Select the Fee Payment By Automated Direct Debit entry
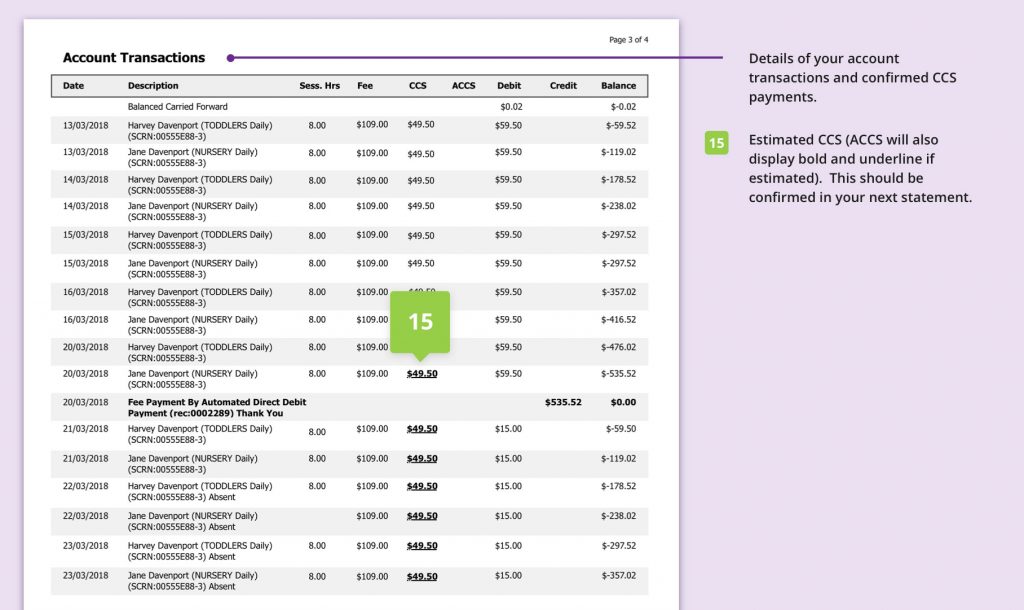 pyautogui.click(x=217, y=407)
